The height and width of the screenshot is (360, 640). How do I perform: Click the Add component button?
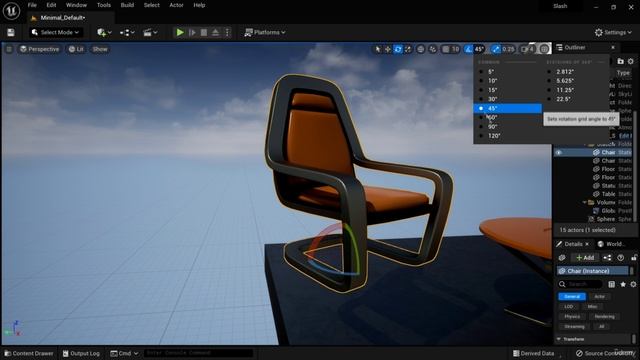(x=585, y=258)
